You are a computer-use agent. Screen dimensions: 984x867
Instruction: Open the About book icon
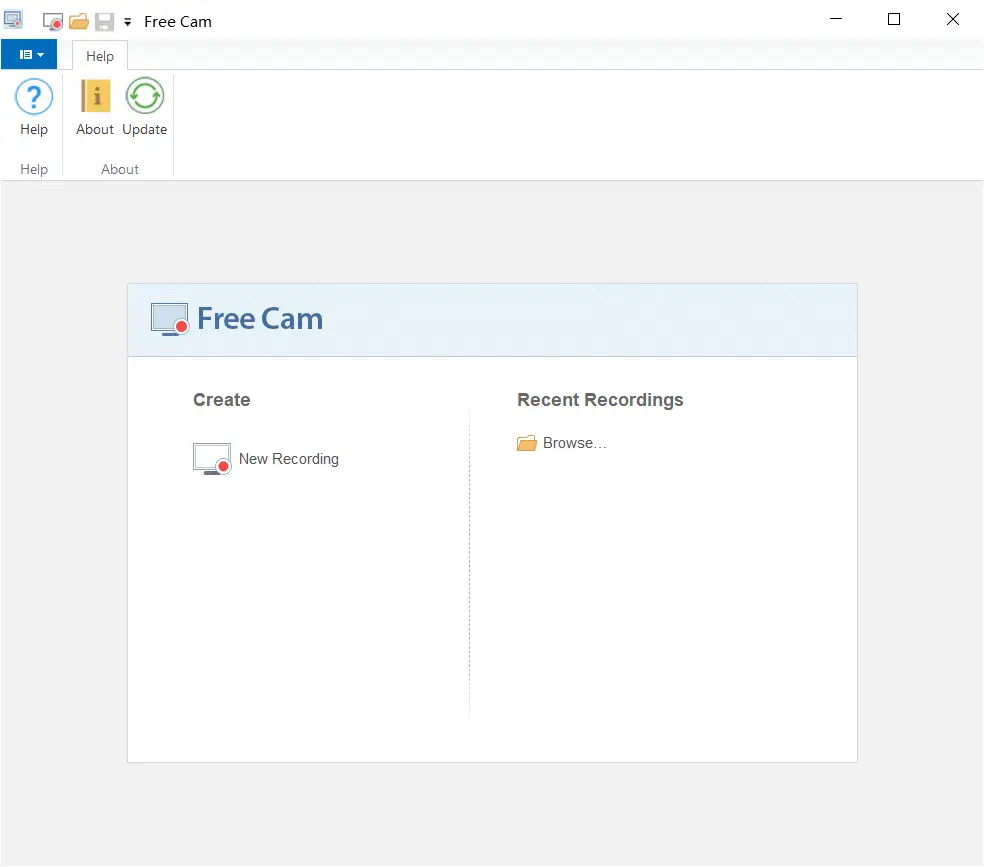tap(95, 97)
